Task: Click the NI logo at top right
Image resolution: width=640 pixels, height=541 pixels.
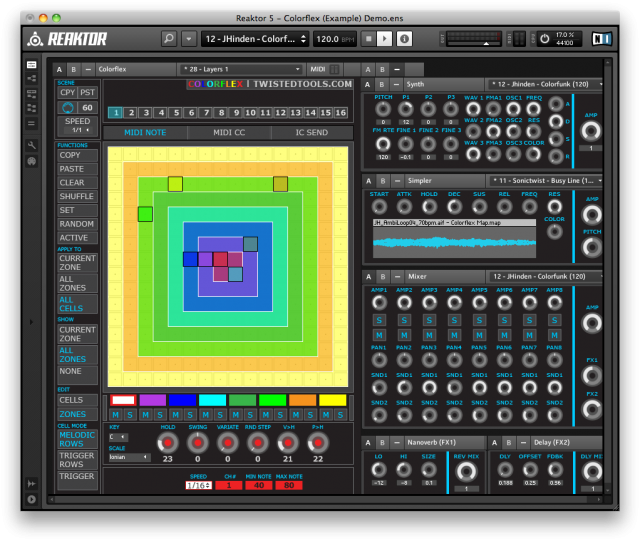Action: click(600, 39)
